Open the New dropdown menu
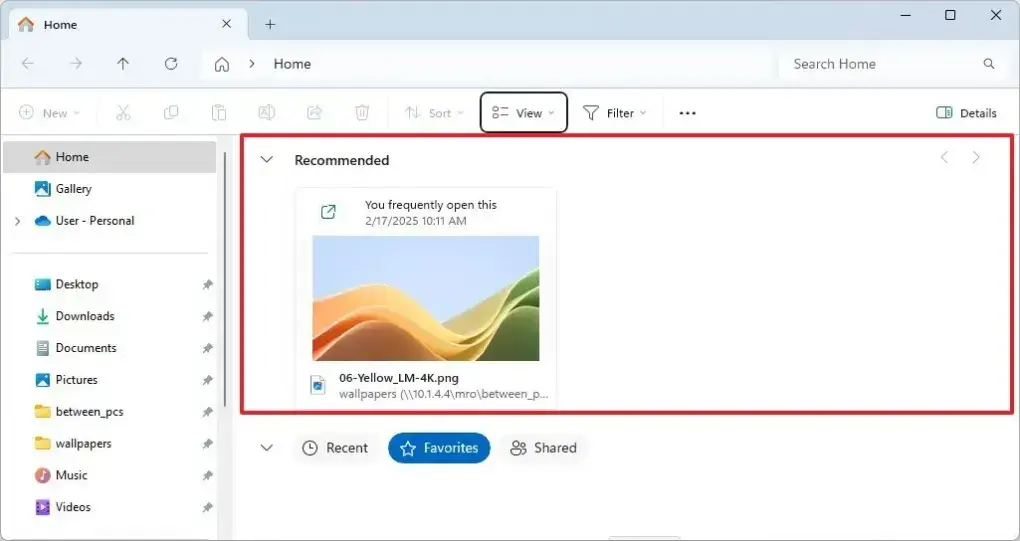Viewport: 1020px width, 541px height. (x=49, y=113)
